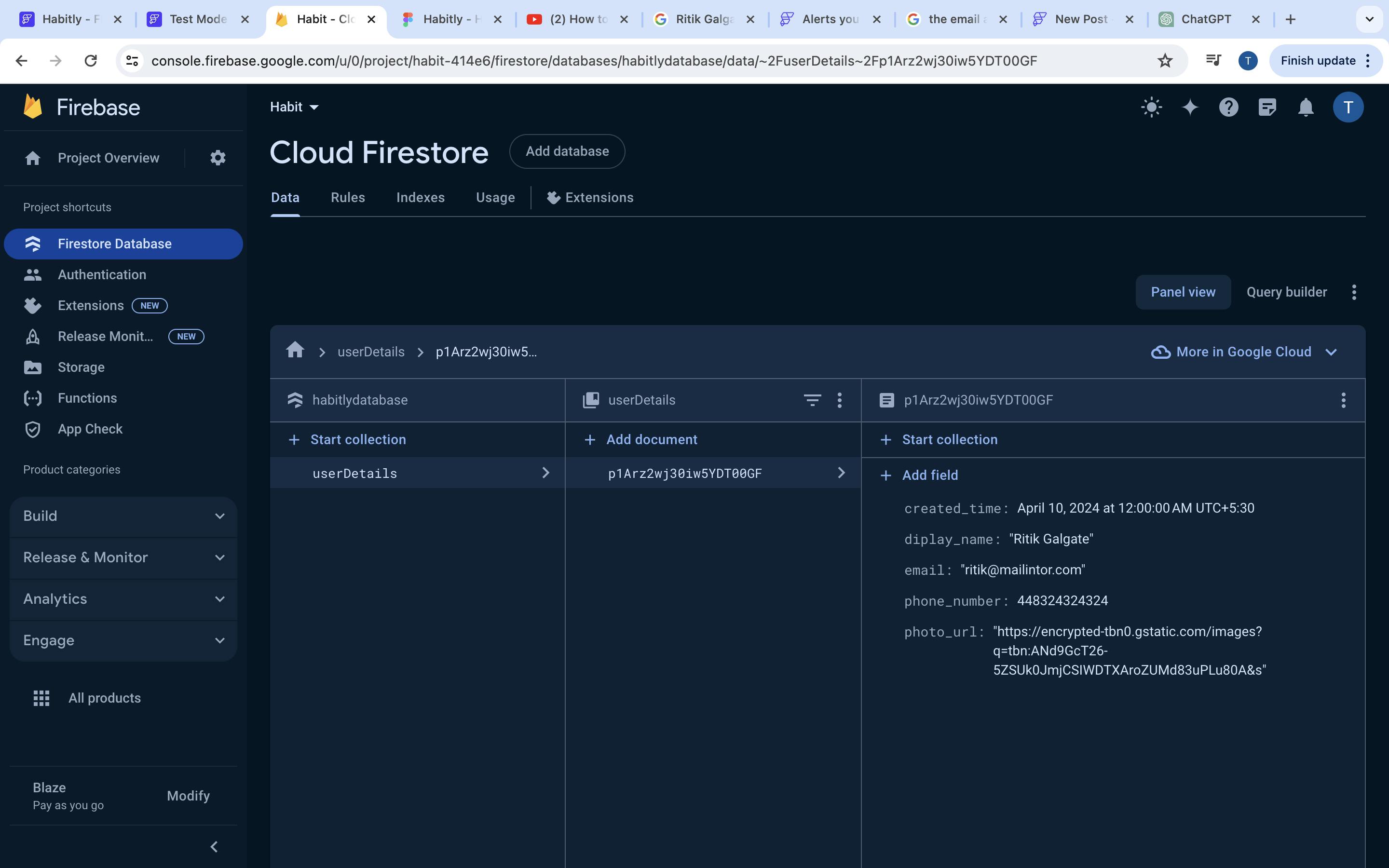Open the Habit project dropdown

tap(295, 108)
